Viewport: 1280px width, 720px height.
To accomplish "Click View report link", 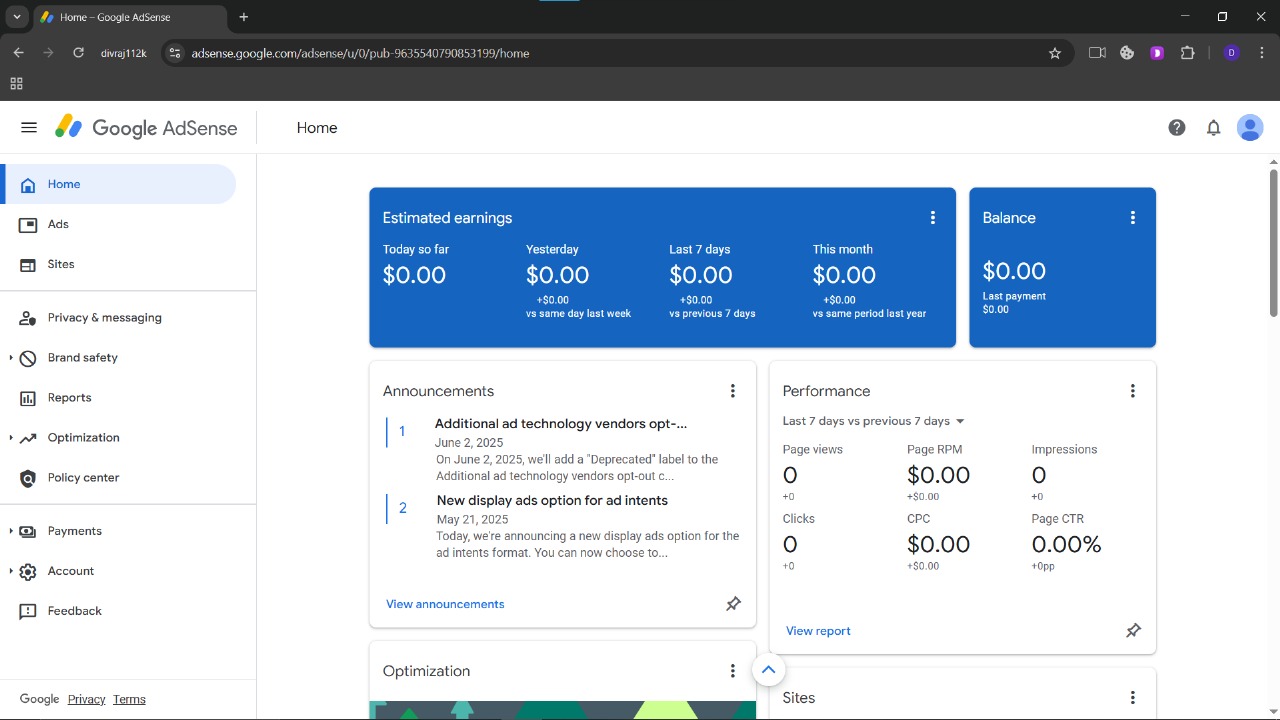I will pyautogui.click(x=818, y=631).
